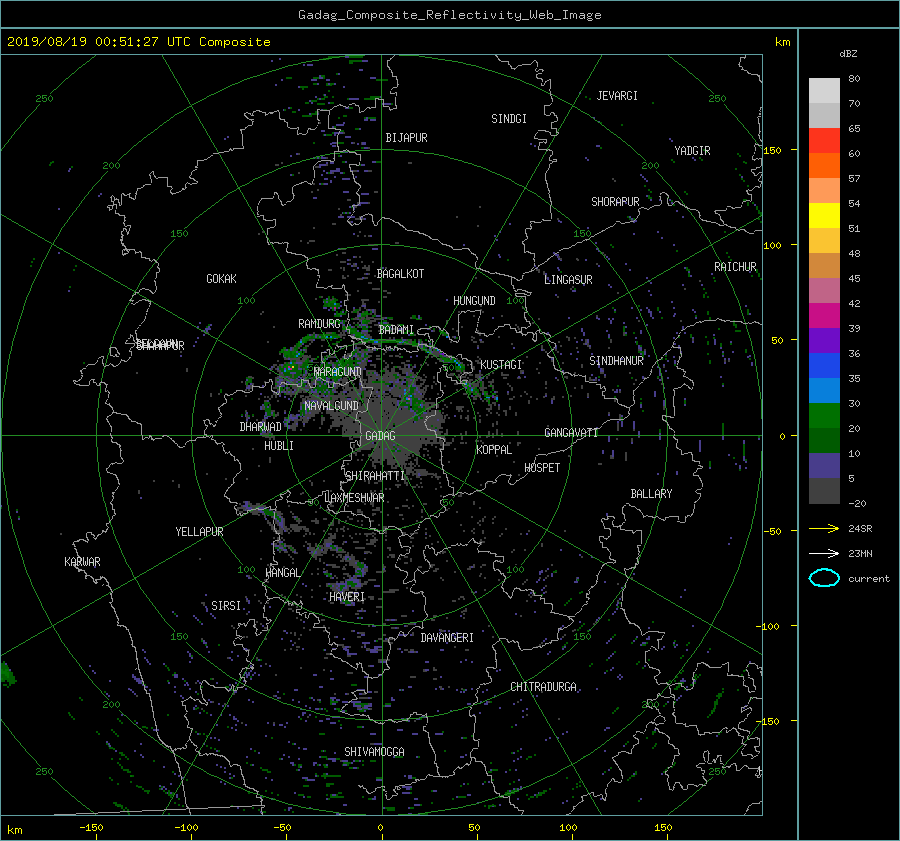Click the light blue 30–35 dBZ swatch

click(824, 390)
